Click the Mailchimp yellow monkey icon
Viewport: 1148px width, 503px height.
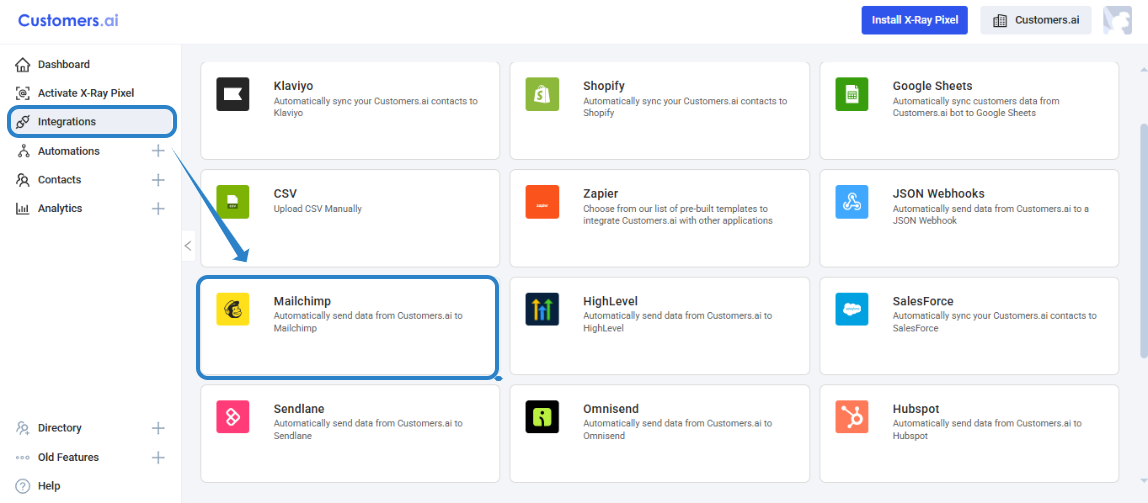pyautogui.click(x=233, y=310)
